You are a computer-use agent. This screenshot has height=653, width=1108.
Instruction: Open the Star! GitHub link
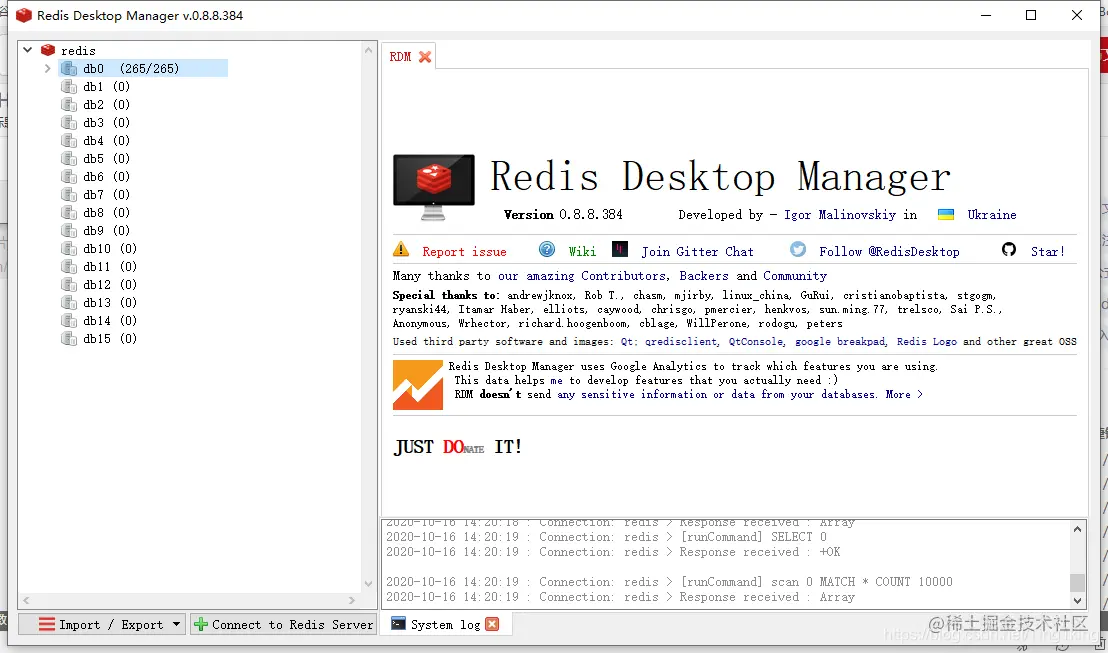click(x=1048, y=252)
